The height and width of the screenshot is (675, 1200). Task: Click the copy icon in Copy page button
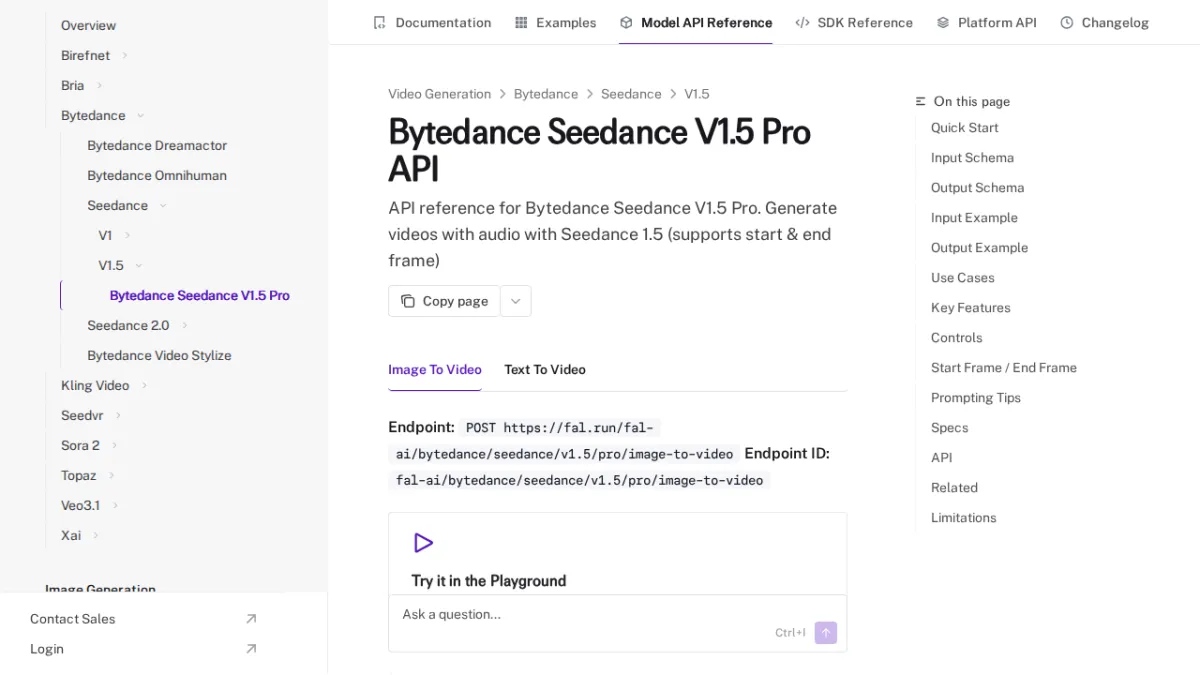click(408, 301)
